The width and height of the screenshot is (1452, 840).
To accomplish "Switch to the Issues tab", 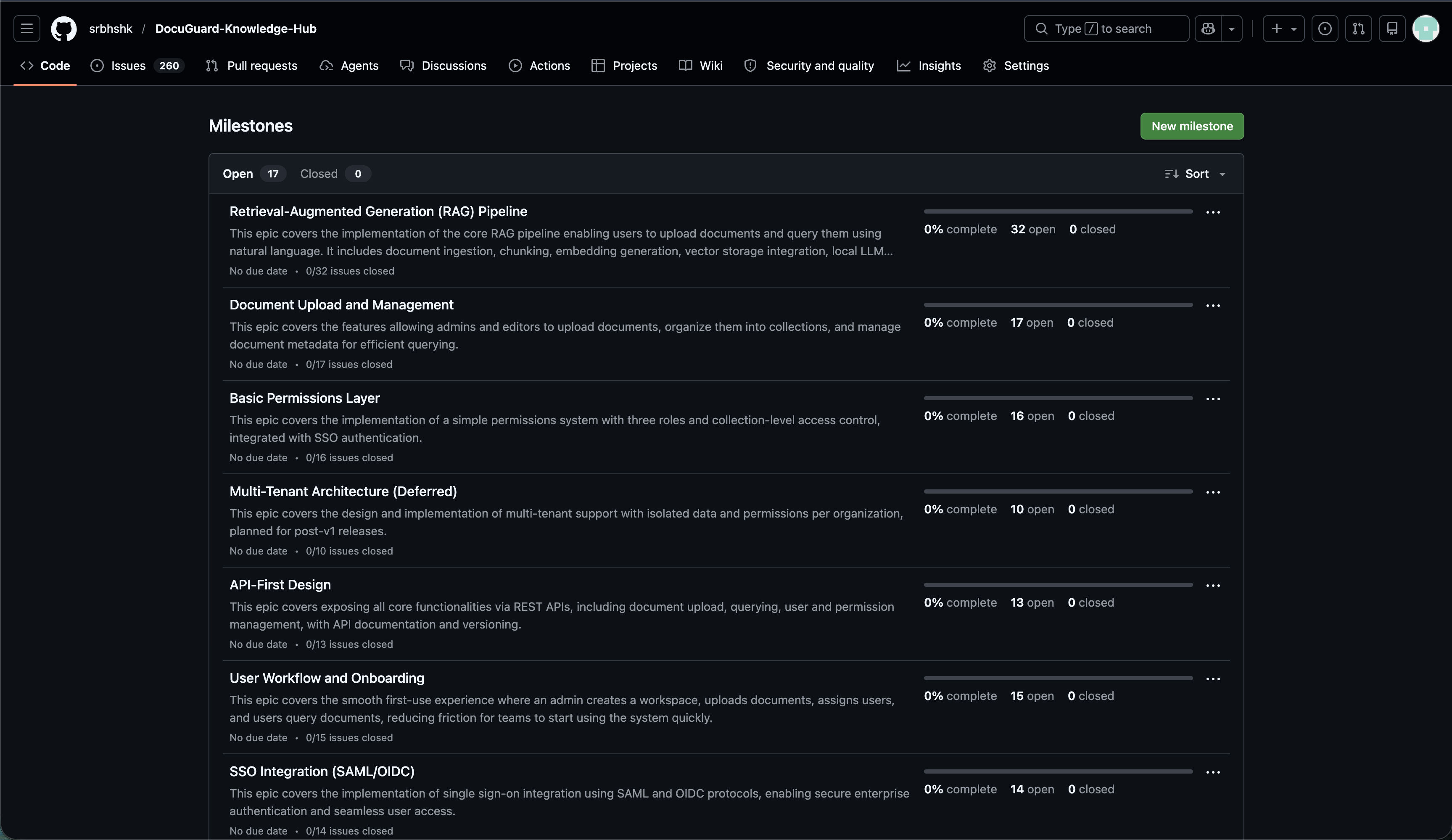I will click(137, 66).
